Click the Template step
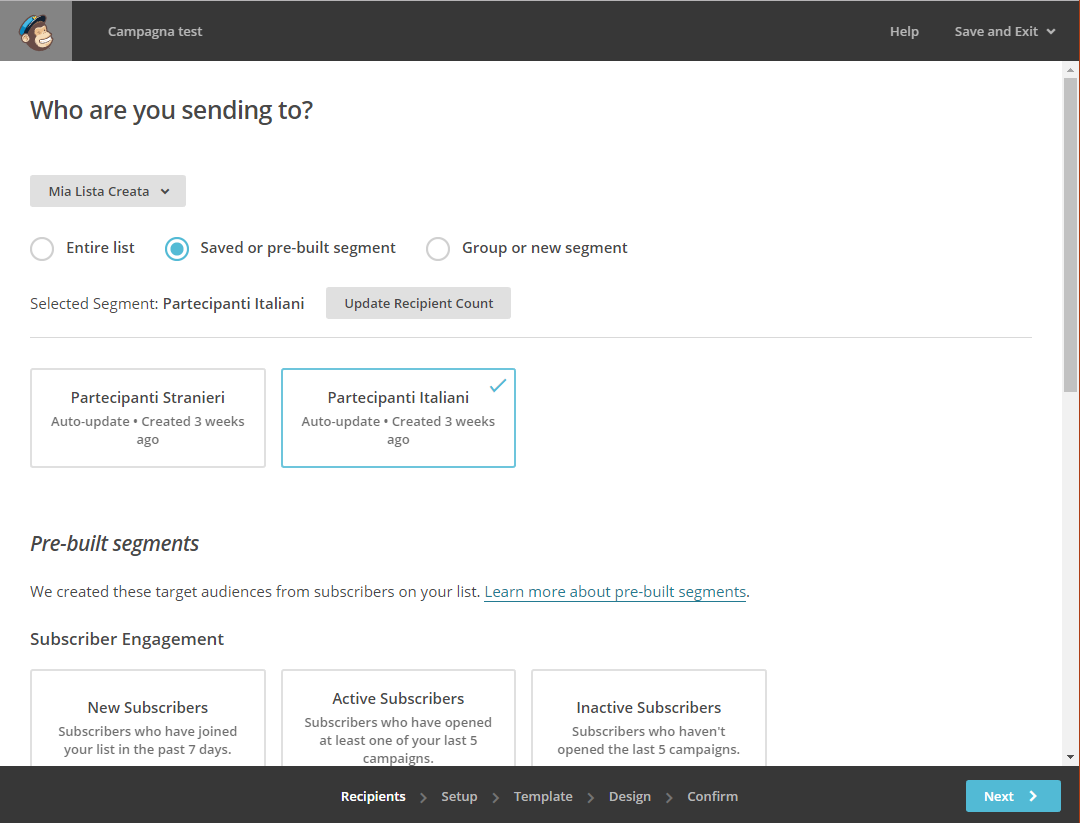The image size is (1080, 823). 543,796
